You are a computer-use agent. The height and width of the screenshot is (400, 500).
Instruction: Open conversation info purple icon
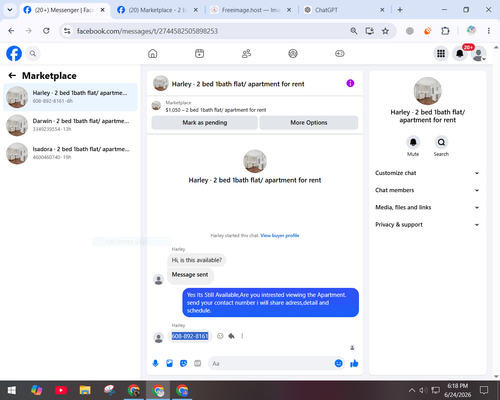point(350,83)
